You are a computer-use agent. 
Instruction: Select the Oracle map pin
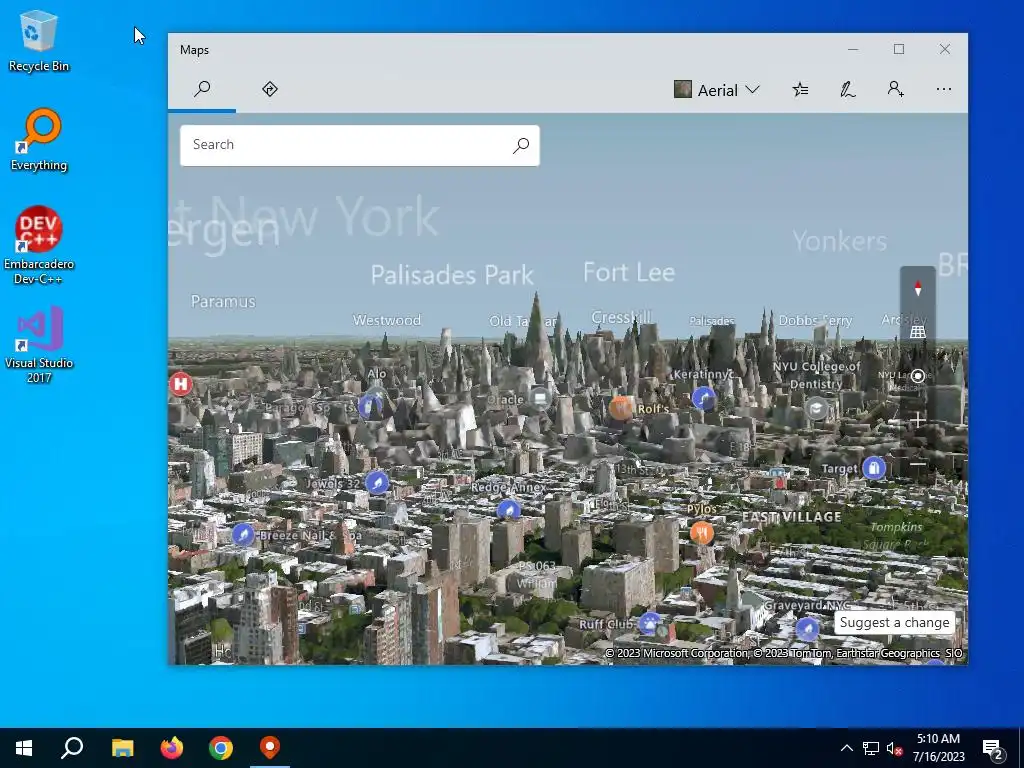(539, 397)
